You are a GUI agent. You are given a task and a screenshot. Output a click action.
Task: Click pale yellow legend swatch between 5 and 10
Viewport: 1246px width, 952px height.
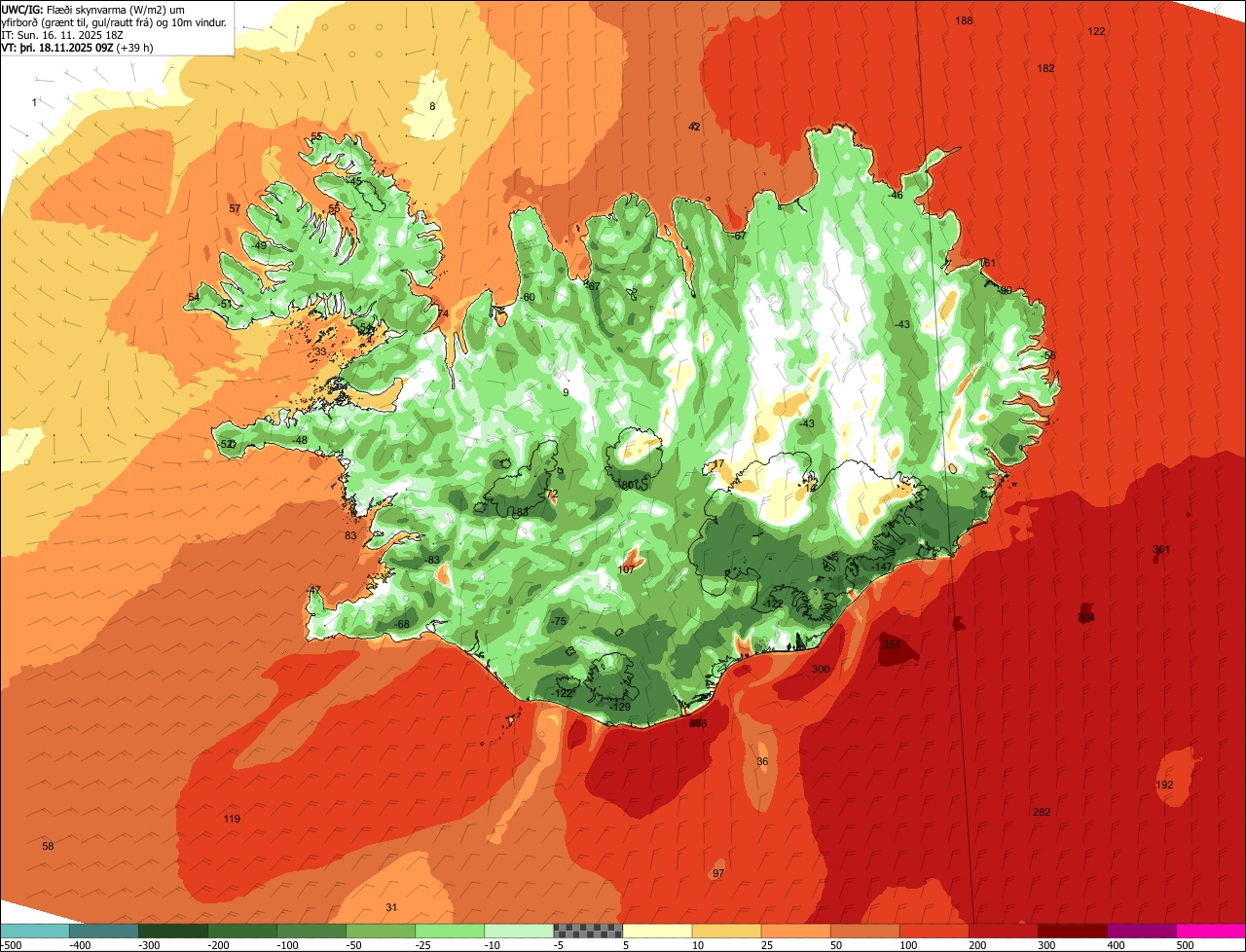[657, 931]
